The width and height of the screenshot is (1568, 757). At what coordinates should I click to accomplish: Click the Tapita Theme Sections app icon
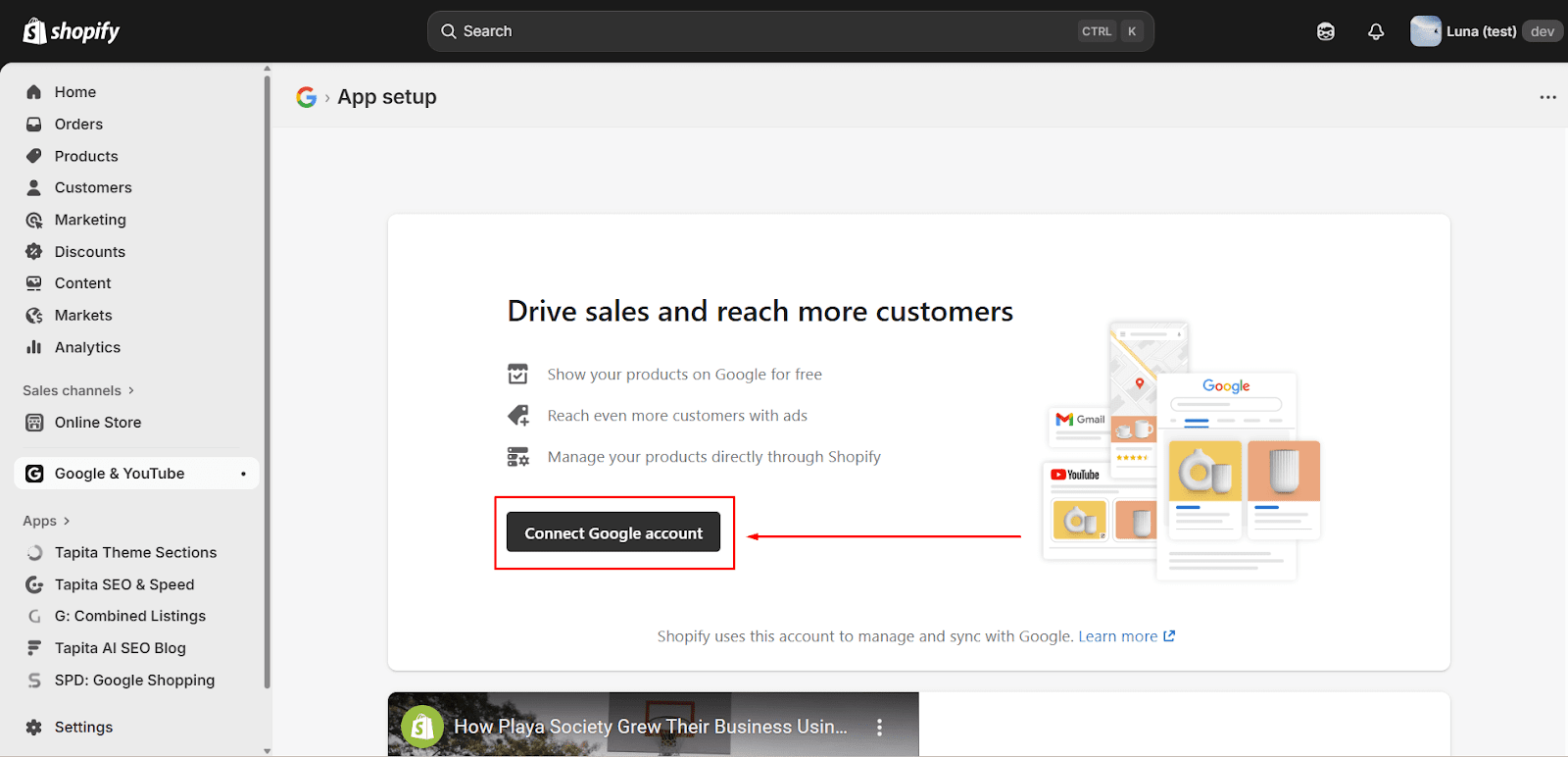pyautogui.click(x=34, y=553)
